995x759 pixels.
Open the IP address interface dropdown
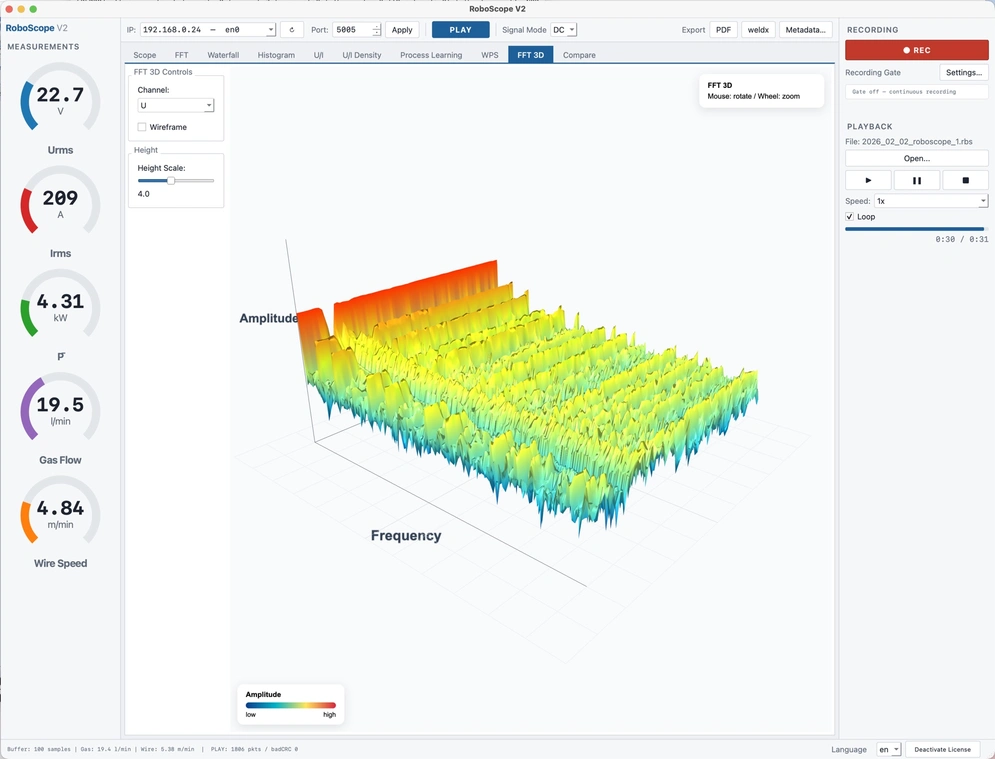(208, 30)
